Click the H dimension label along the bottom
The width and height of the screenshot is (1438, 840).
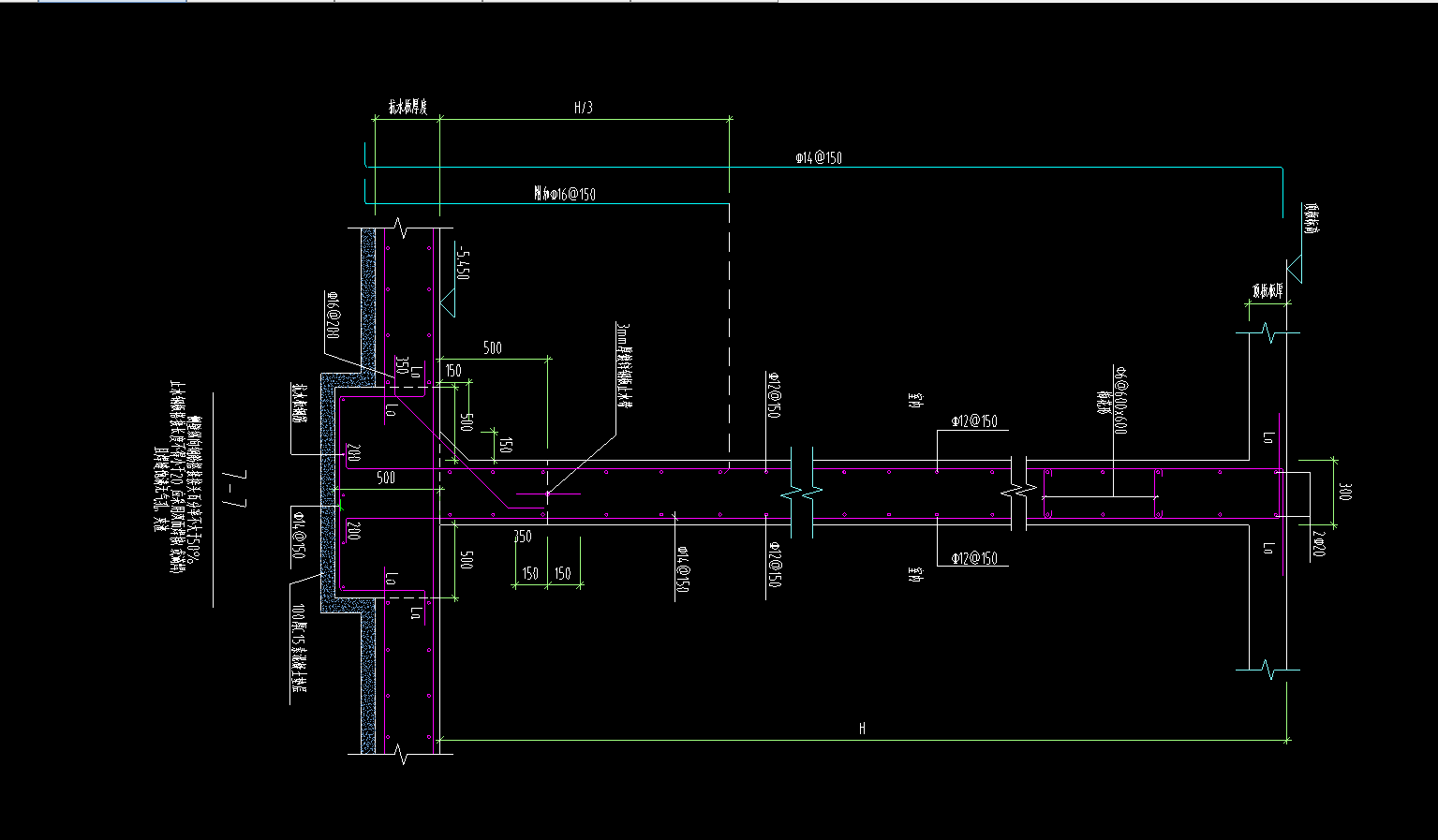862,728
